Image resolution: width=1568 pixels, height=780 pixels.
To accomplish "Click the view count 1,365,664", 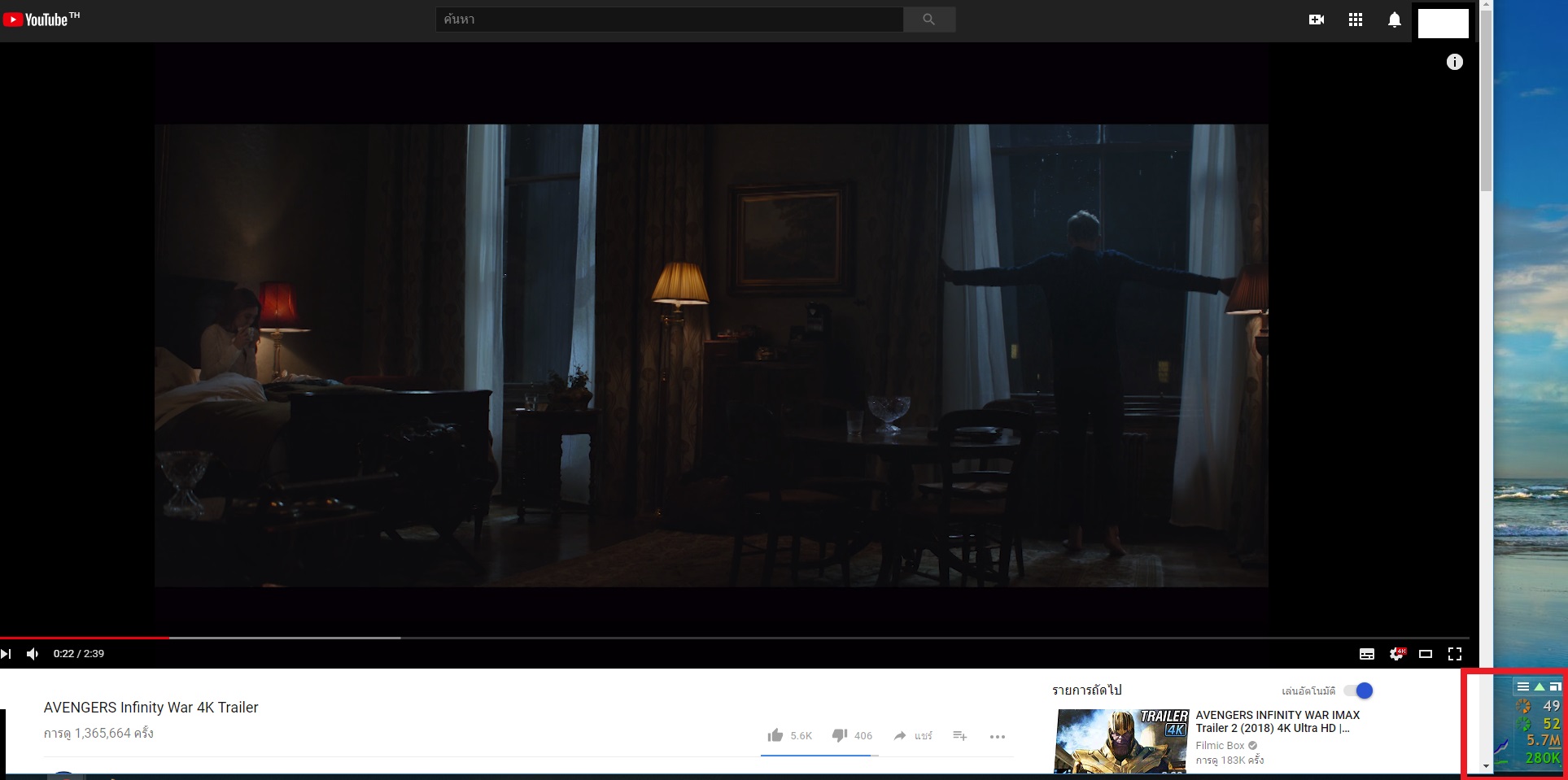I will 98,733.
